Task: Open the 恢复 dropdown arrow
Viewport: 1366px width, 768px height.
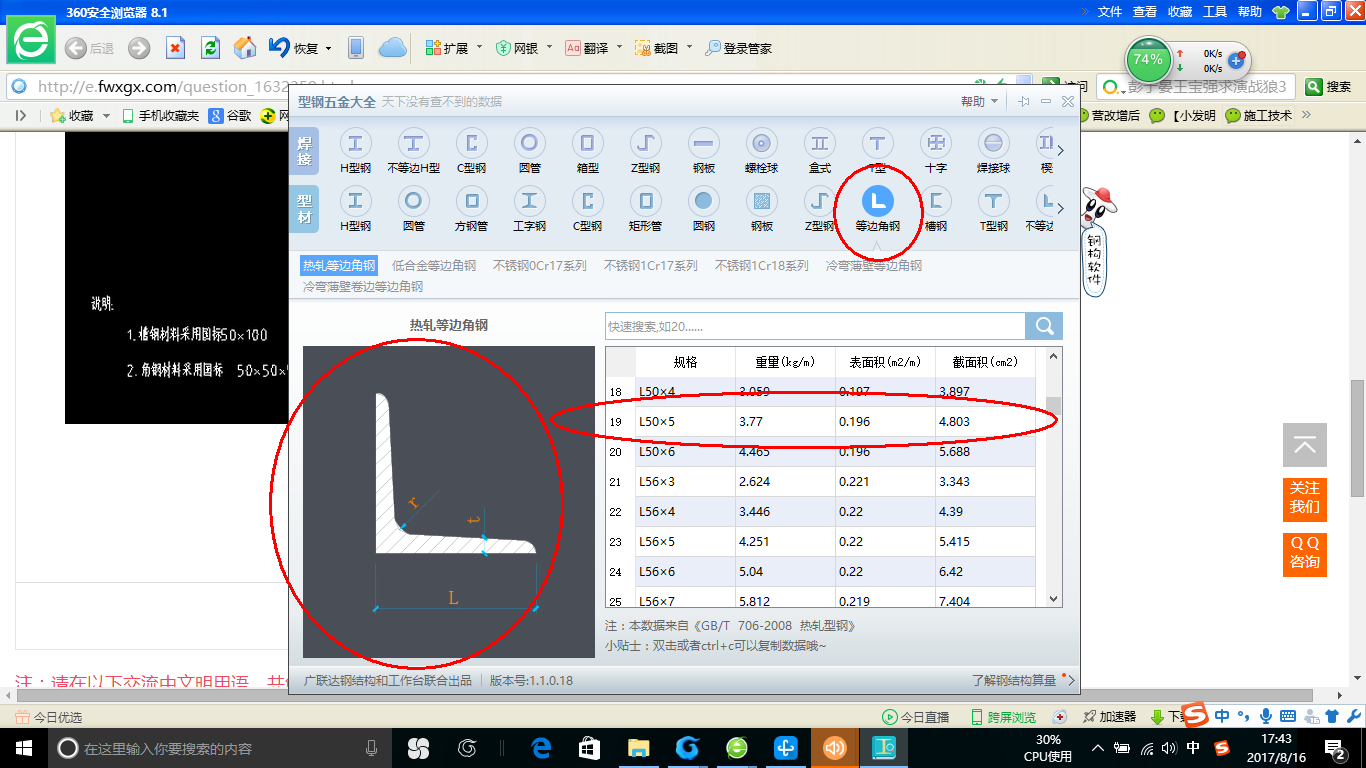Action: (x=327, y=47)
